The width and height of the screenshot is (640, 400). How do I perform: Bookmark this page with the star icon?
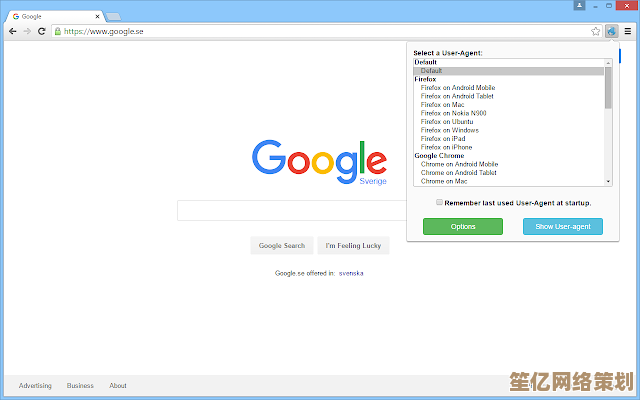point(596,31)
